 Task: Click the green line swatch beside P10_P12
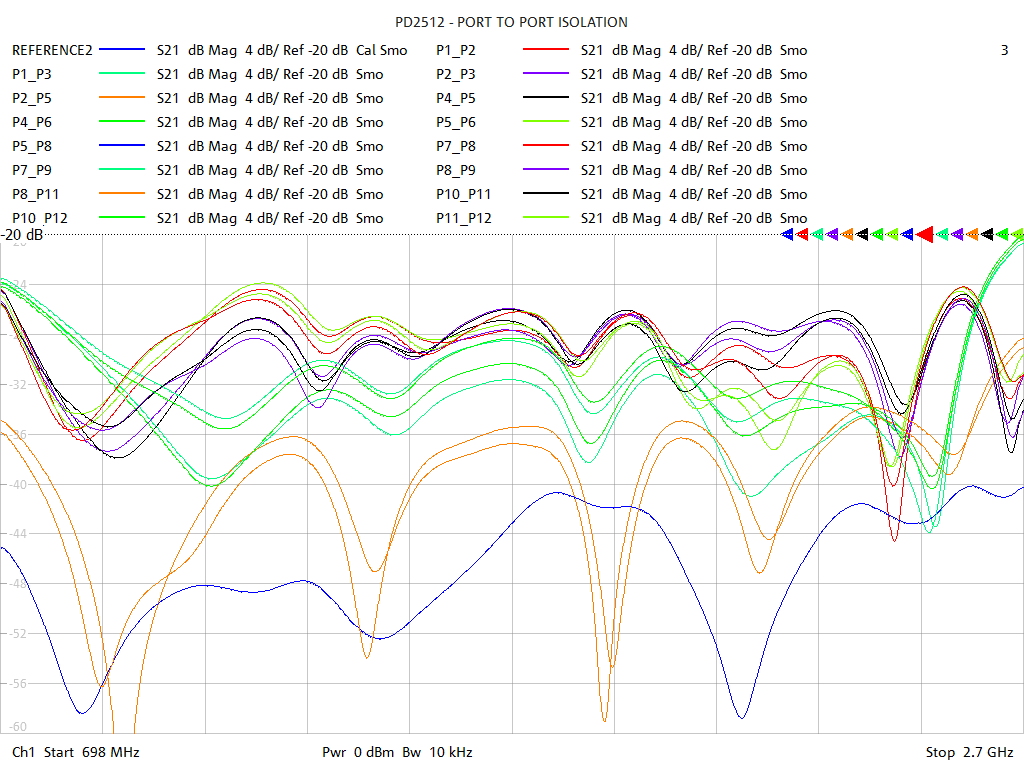coord(121,217)
